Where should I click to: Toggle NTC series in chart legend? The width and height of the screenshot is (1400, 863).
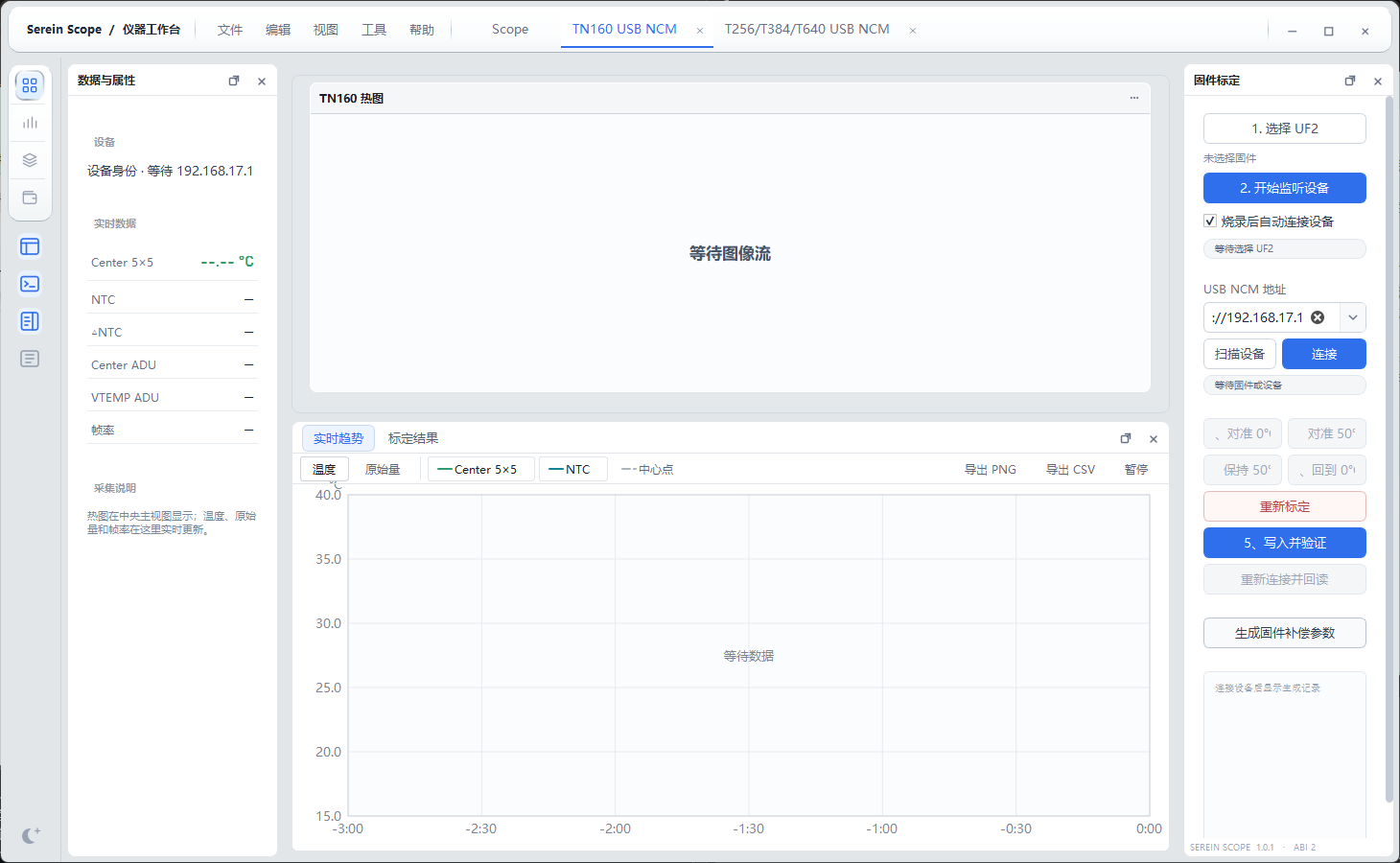pos(572,469)
